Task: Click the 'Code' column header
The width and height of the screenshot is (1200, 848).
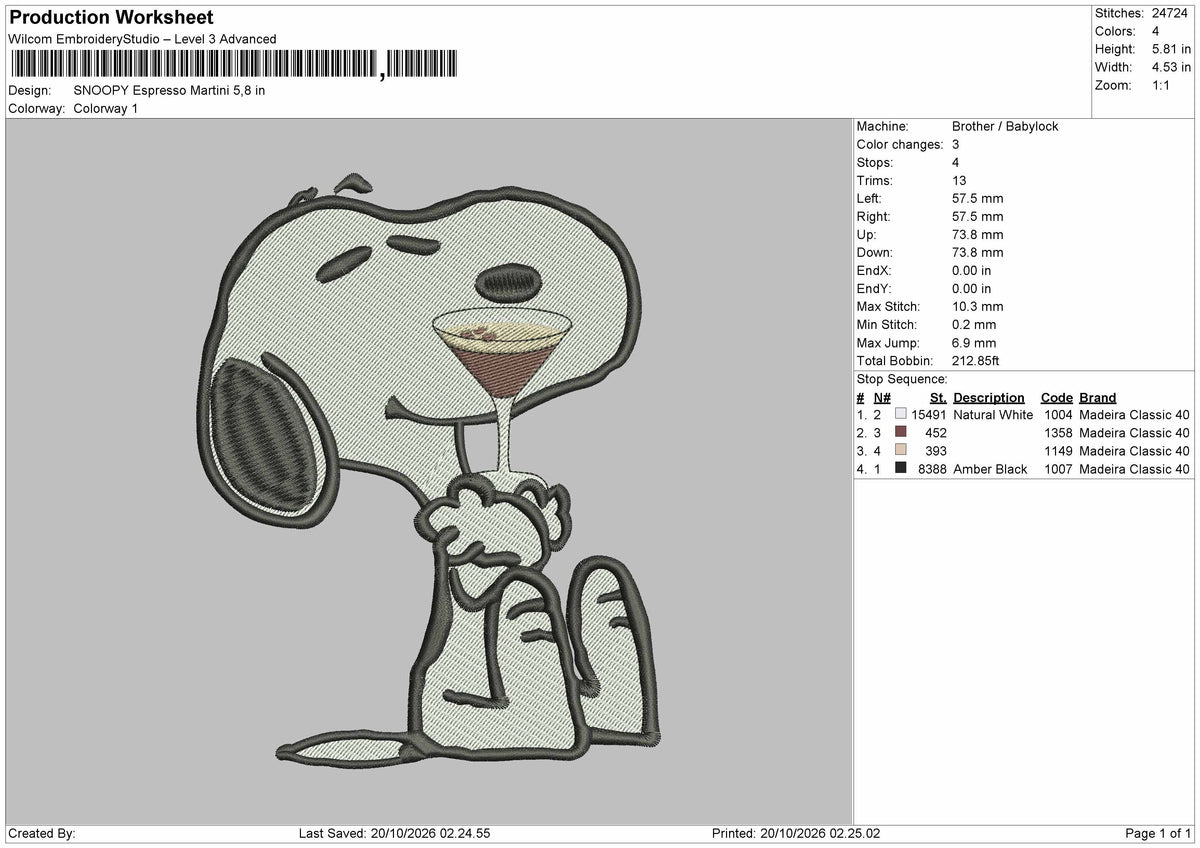Action: pyautogui.click(x=1056, y=397)
